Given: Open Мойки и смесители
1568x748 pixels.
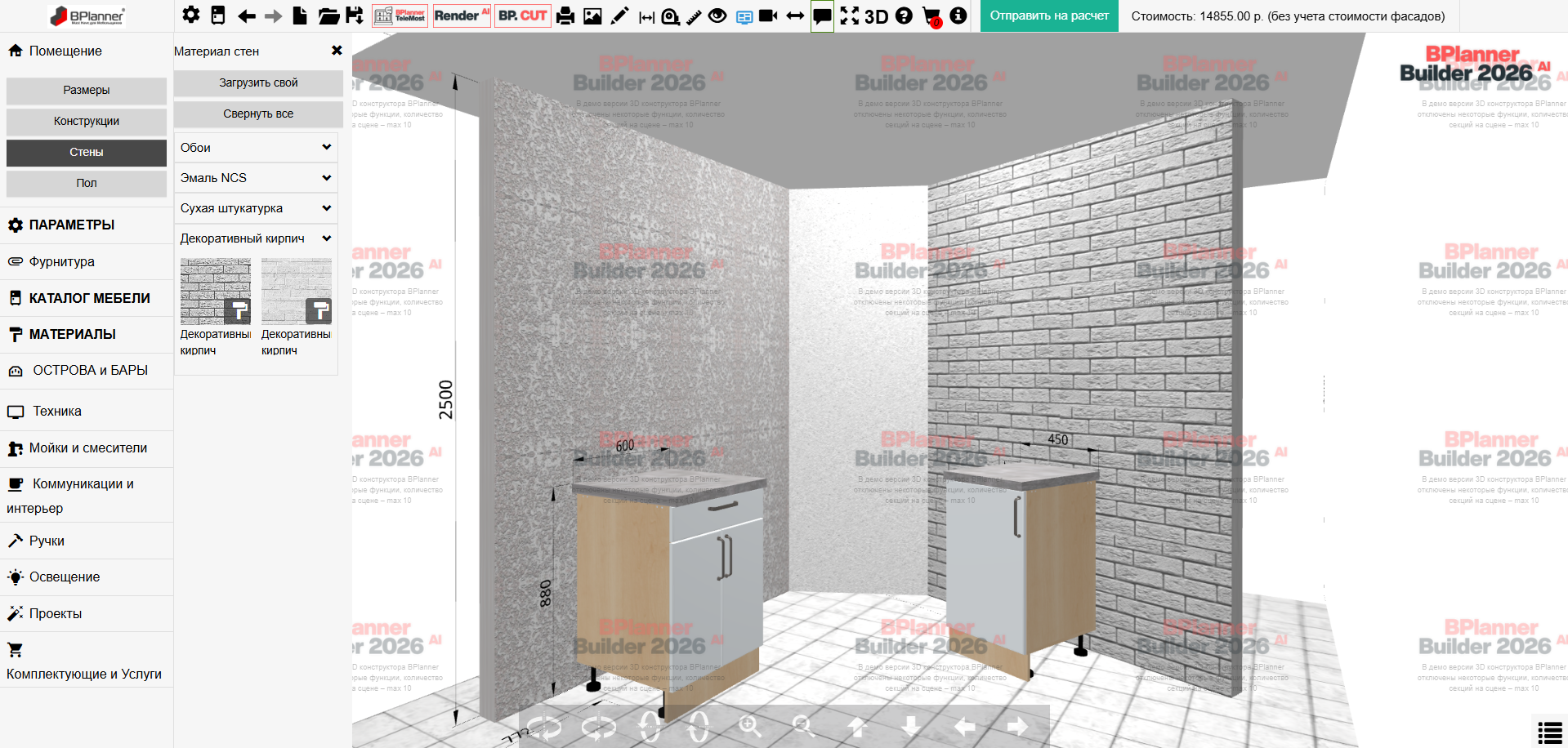Looking at the screenshot, I should click(87, 448).
